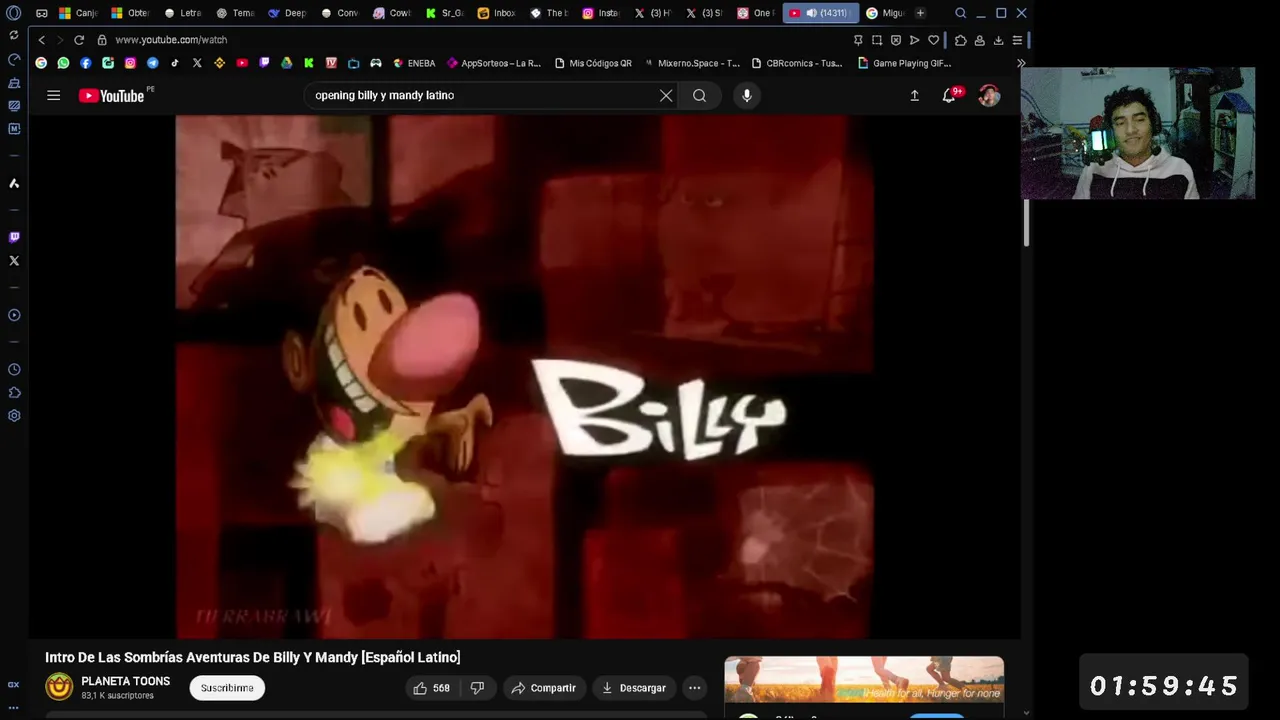Open the sidebar three-dot more menu at bottom
The image size is (1280, 720).
pos(14,707)
